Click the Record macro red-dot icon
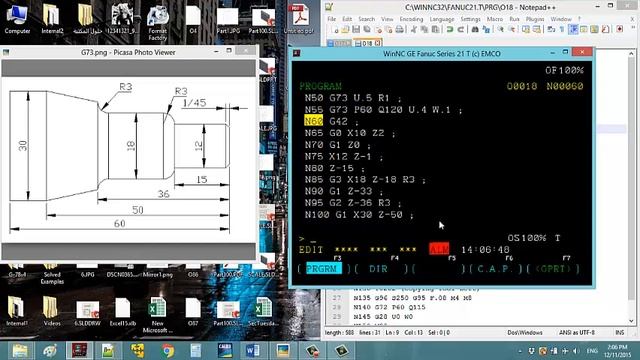 (620, 29)
